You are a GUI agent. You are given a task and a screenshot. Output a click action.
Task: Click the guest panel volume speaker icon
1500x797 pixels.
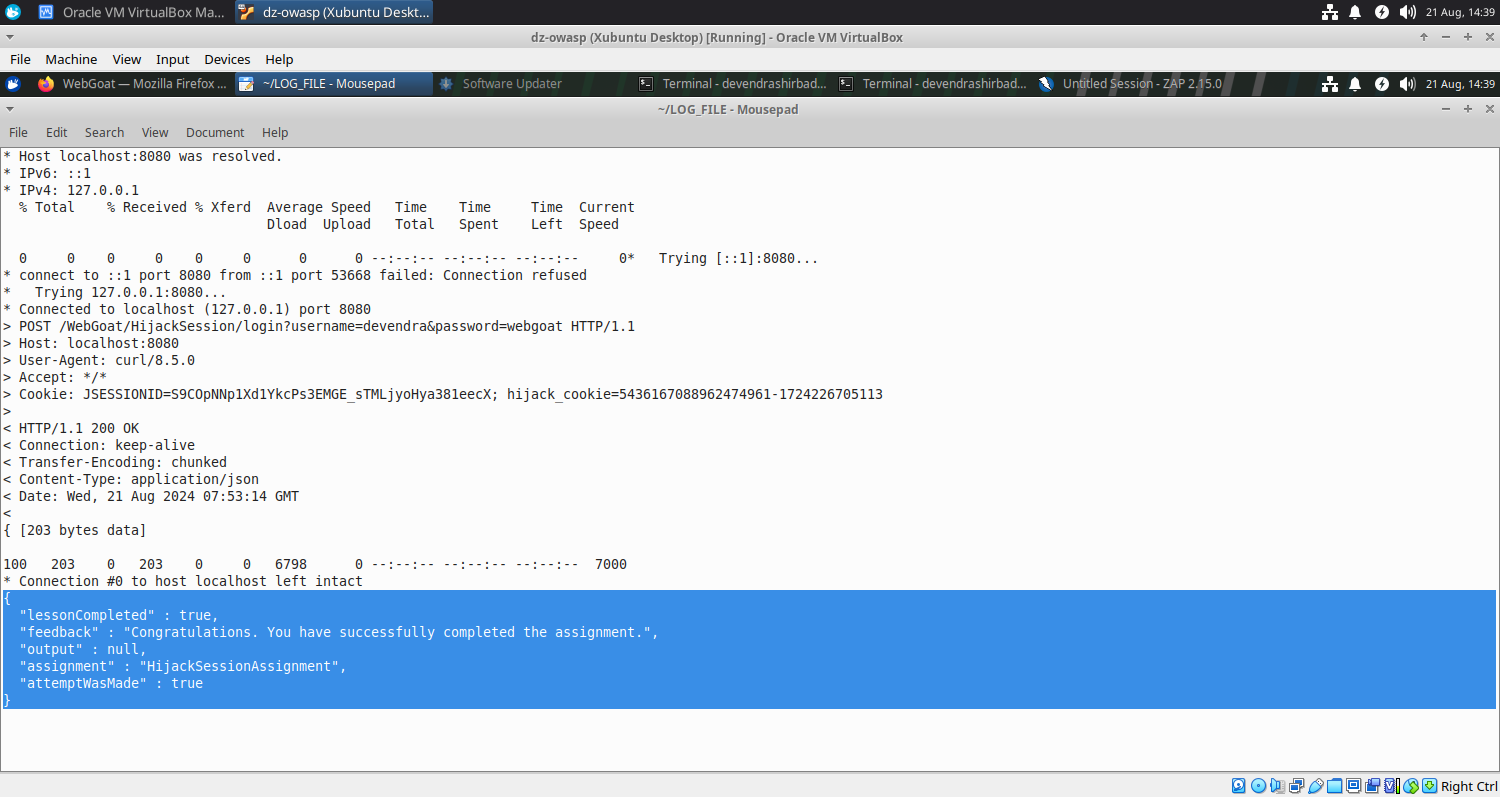pos(1408,84)
